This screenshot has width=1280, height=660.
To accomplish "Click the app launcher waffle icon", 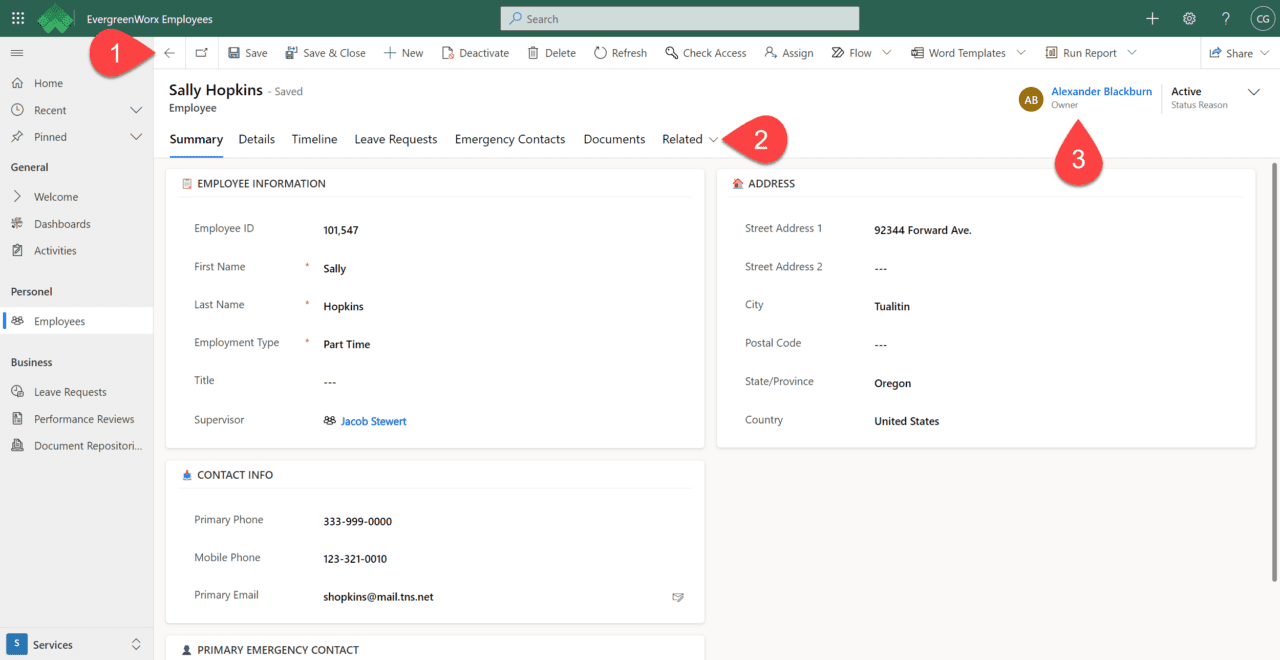I will (x=18, y=18).
